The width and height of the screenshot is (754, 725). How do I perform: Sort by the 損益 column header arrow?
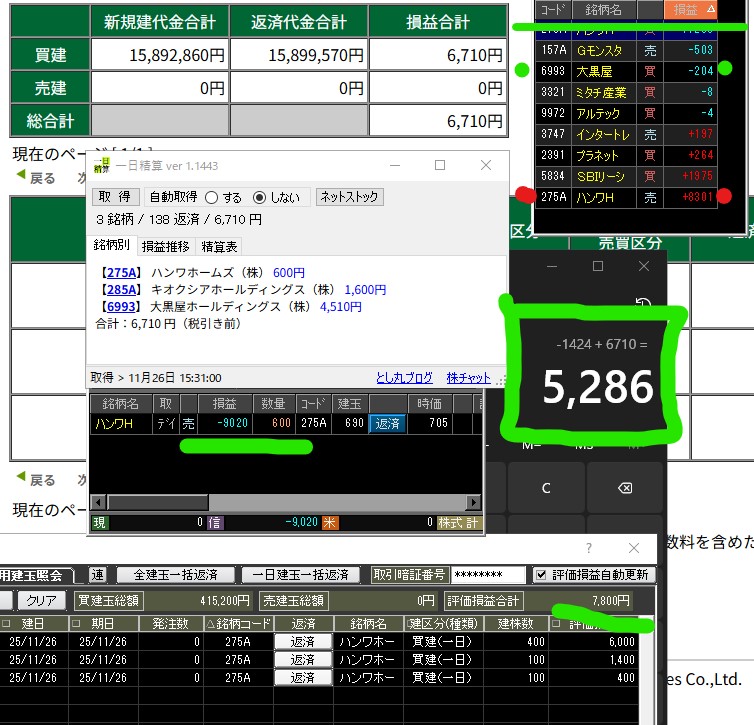(711, 9)
